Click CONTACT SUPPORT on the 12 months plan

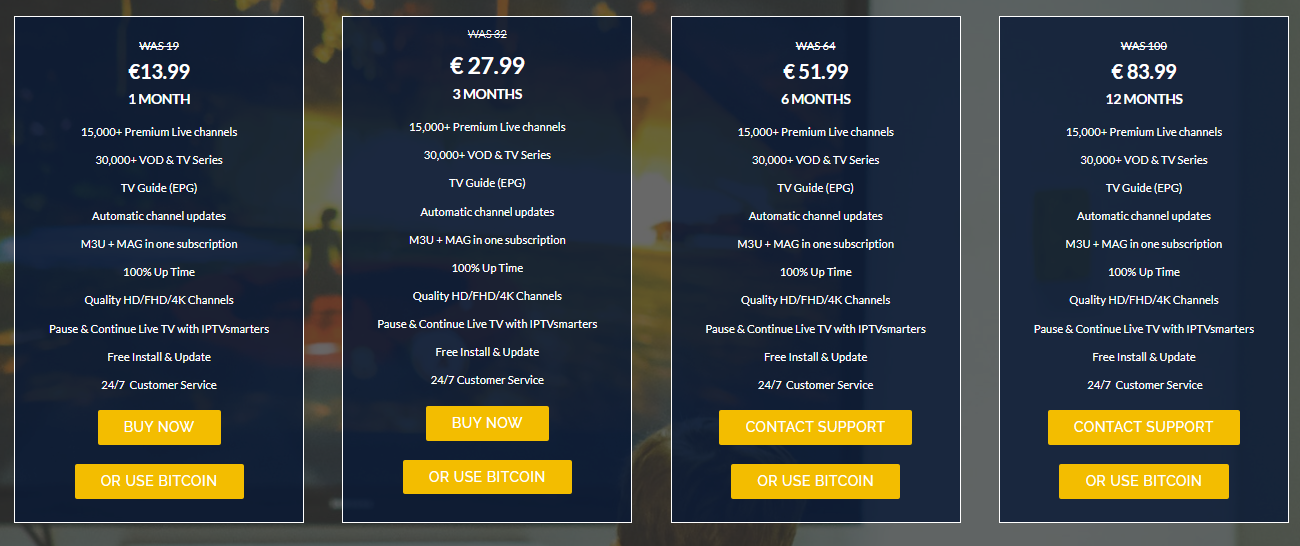click(1143, 427)
